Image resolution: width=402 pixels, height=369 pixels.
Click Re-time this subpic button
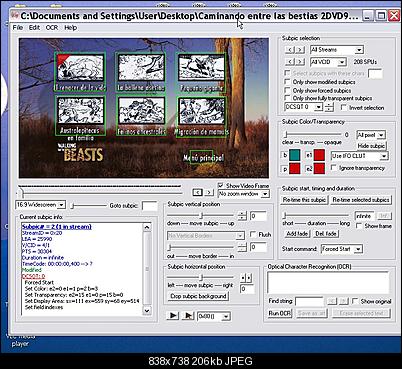(x=304, y=200)
